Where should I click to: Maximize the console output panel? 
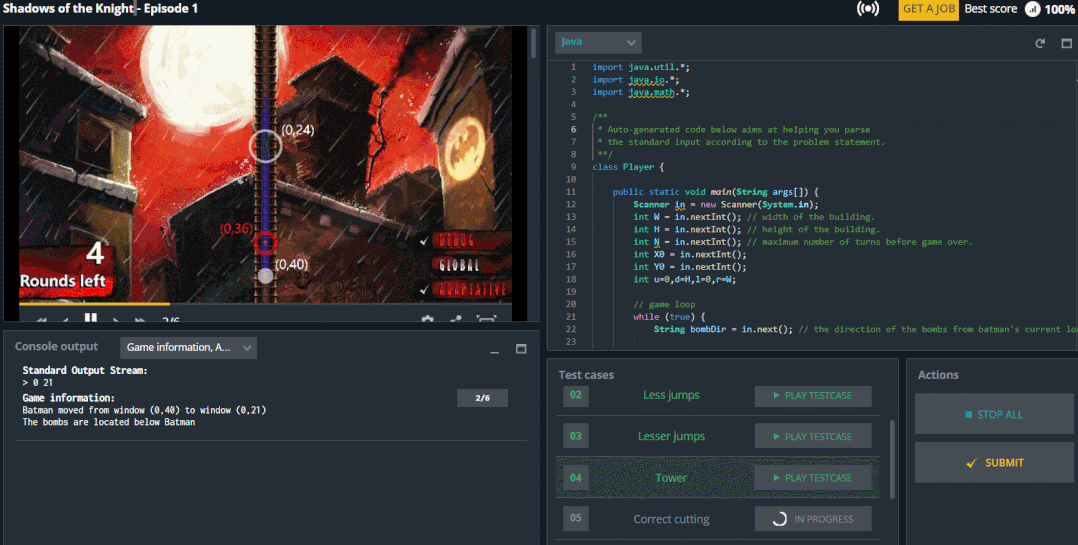521,349
